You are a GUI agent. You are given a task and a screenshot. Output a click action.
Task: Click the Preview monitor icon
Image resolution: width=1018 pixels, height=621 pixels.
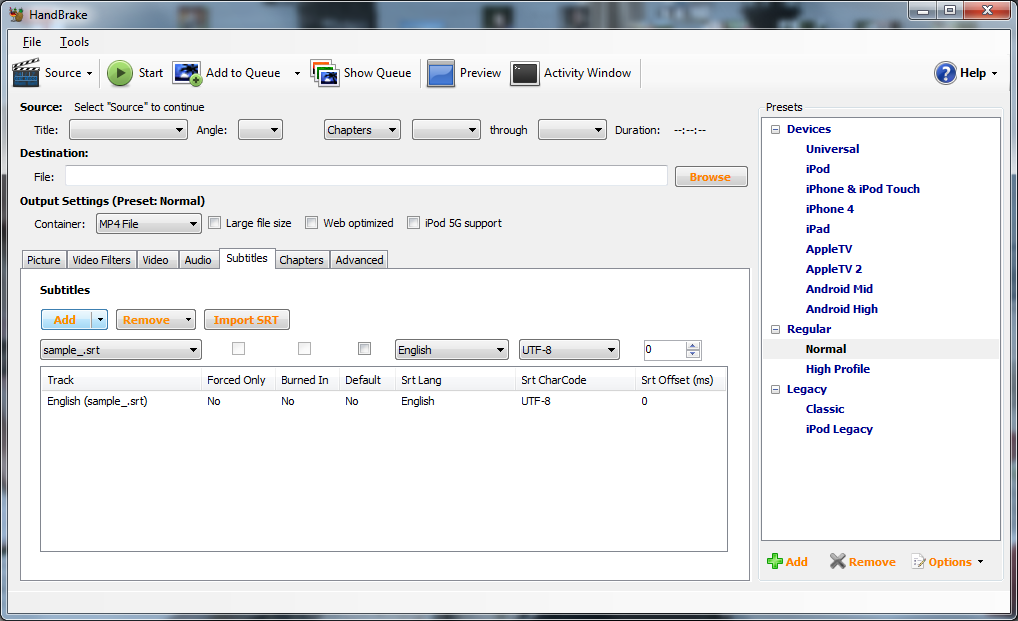pyautogui.click(x=441, y=73)
